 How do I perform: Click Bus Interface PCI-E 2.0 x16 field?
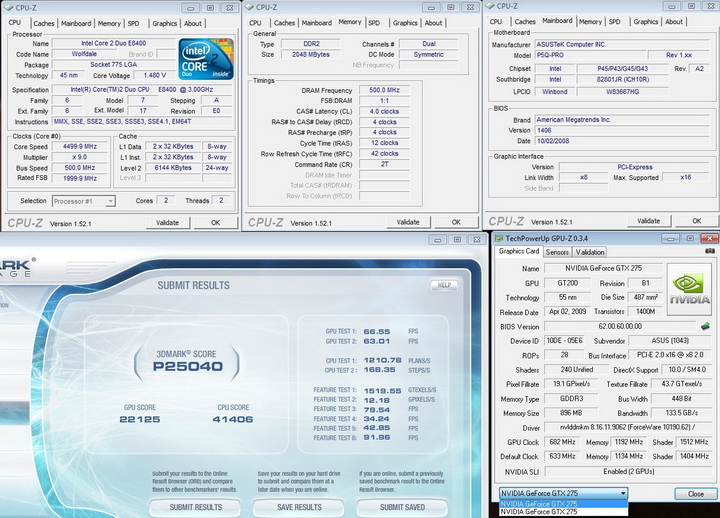(669, 355)
